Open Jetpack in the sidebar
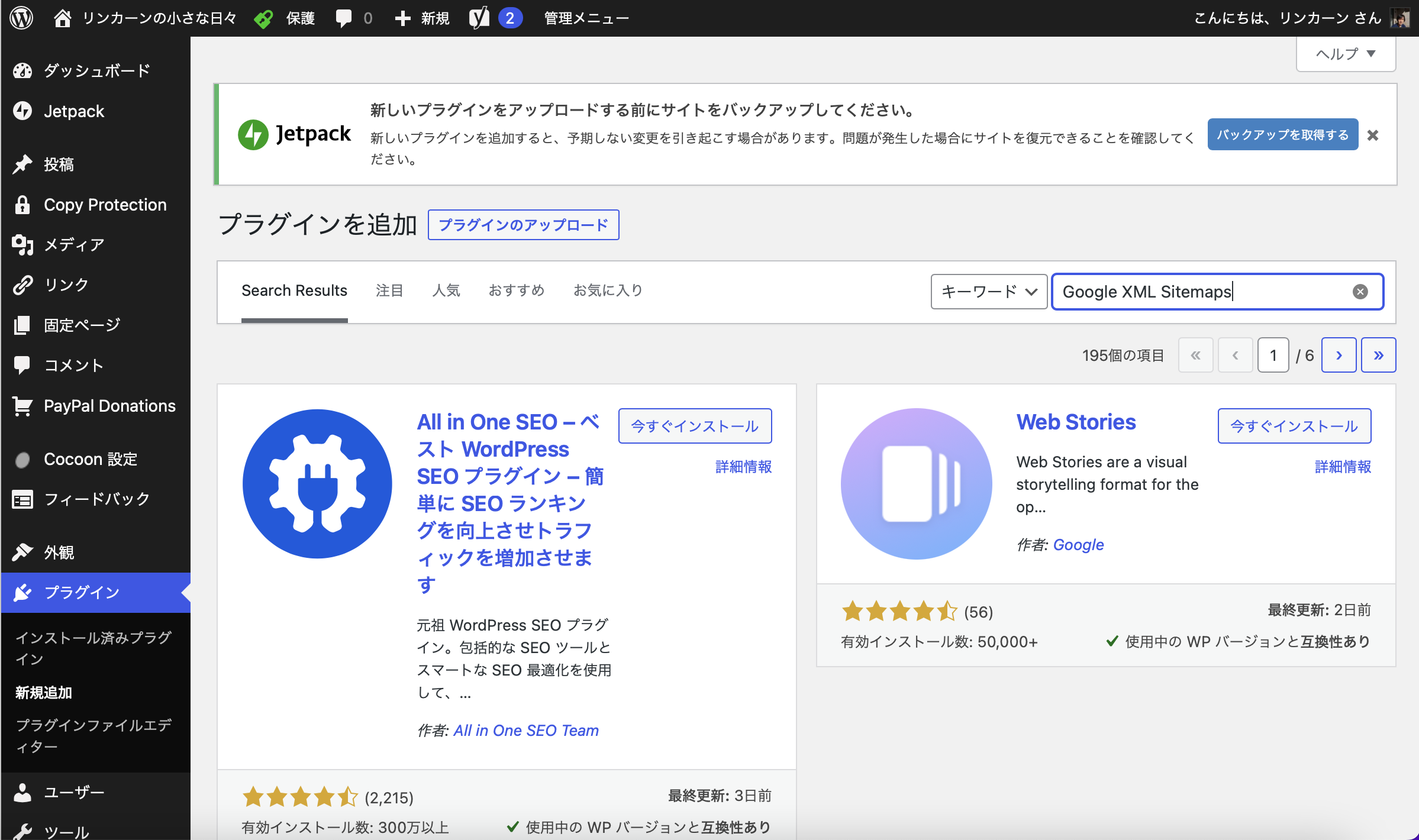1419x840 pixels. (x=96, y=111)
